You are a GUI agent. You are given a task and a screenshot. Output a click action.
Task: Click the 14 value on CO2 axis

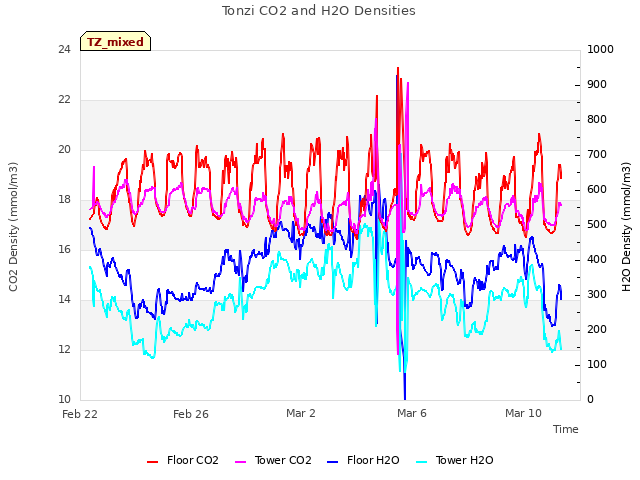tap(64, 300)
